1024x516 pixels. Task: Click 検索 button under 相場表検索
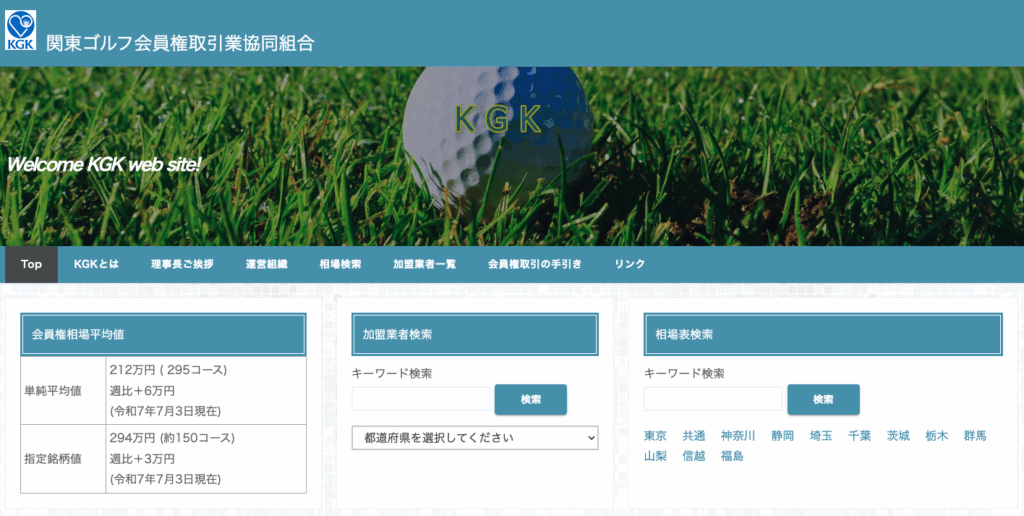(x=824, y=399)
